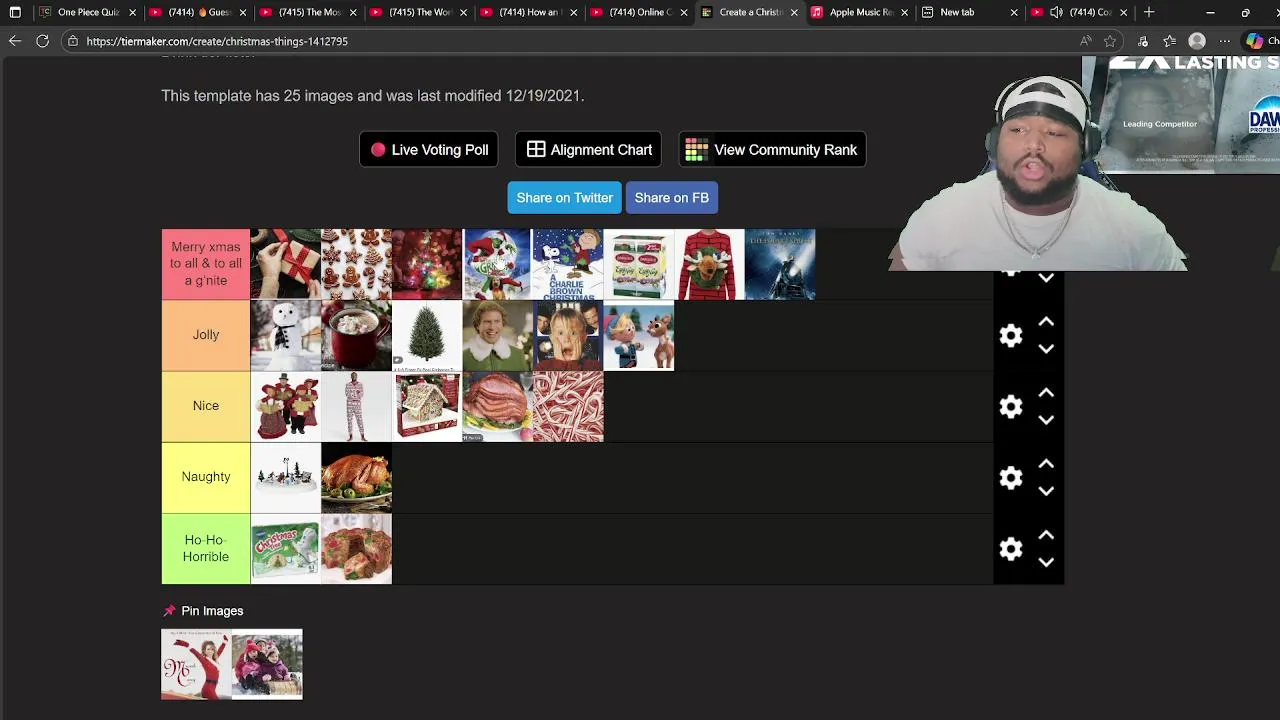The image size is (1280, 720).
Task: Open the Alignment Chart
Action: 589,150
